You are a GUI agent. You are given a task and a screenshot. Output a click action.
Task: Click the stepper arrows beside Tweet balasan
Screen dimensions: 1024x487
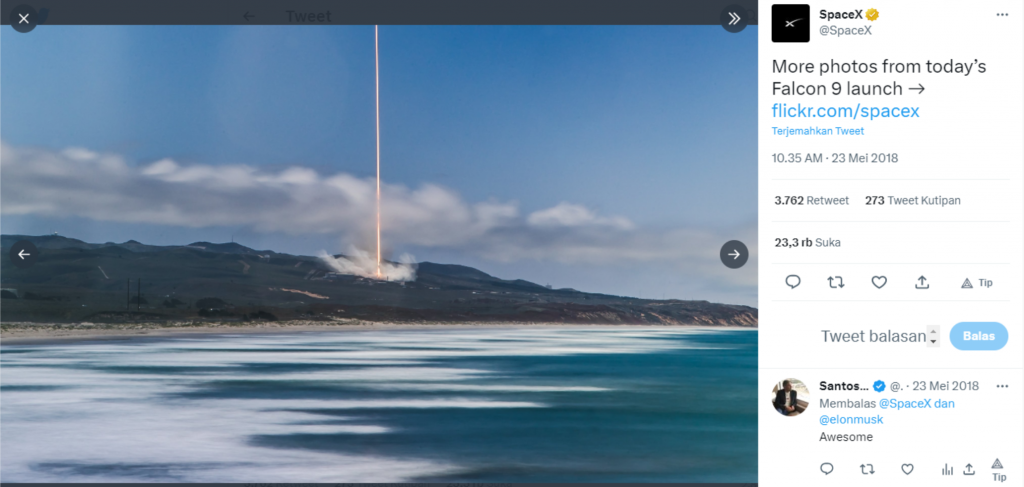coord(933,336)
